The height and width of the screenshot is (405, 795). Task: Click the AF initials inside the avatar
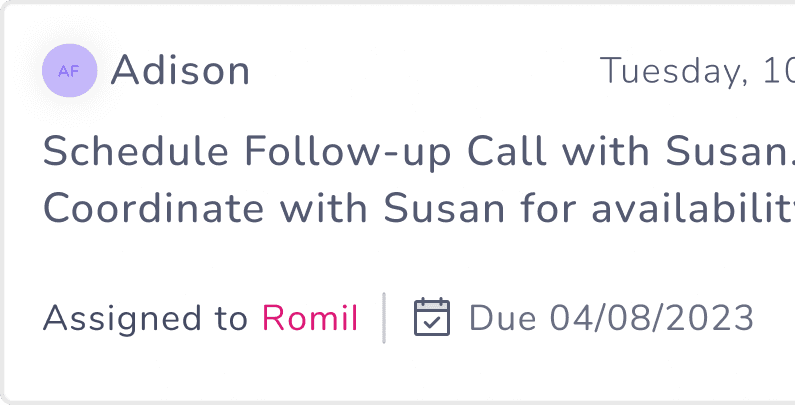[x=69, y=71]
